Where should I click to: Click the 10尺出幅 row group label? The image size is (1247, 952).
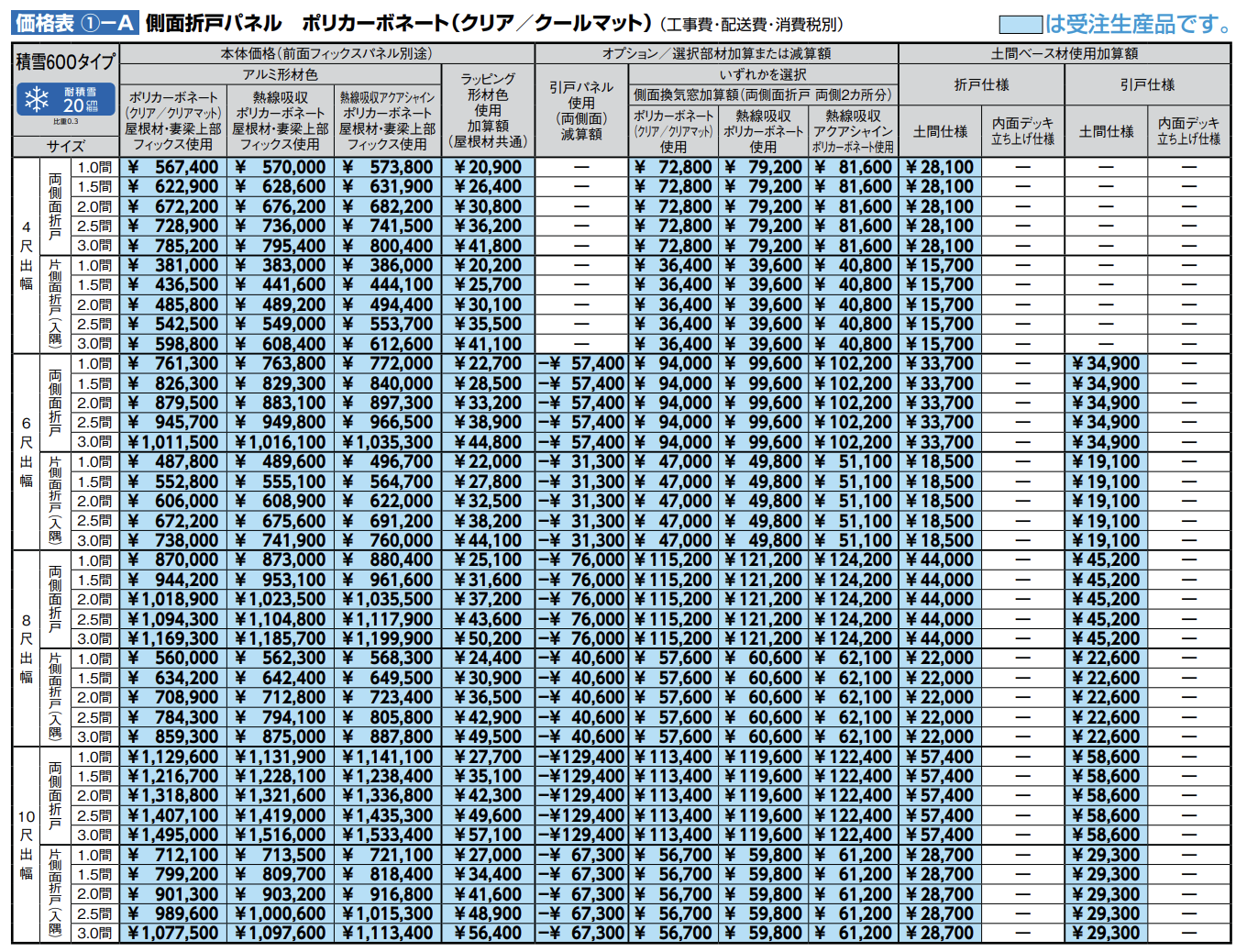click(x=27, y=845)
